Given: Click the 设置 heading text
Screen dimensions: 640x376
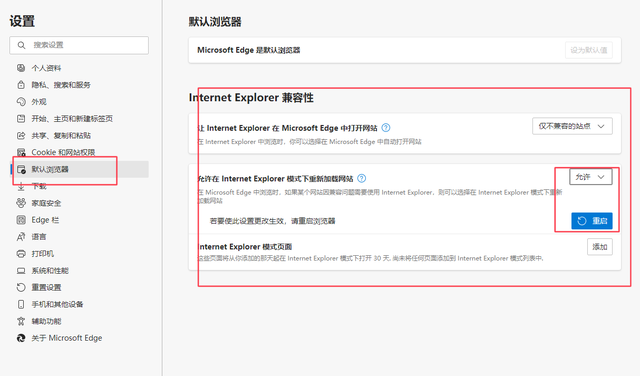Looking at the screenshot, I should coord(22,21).
